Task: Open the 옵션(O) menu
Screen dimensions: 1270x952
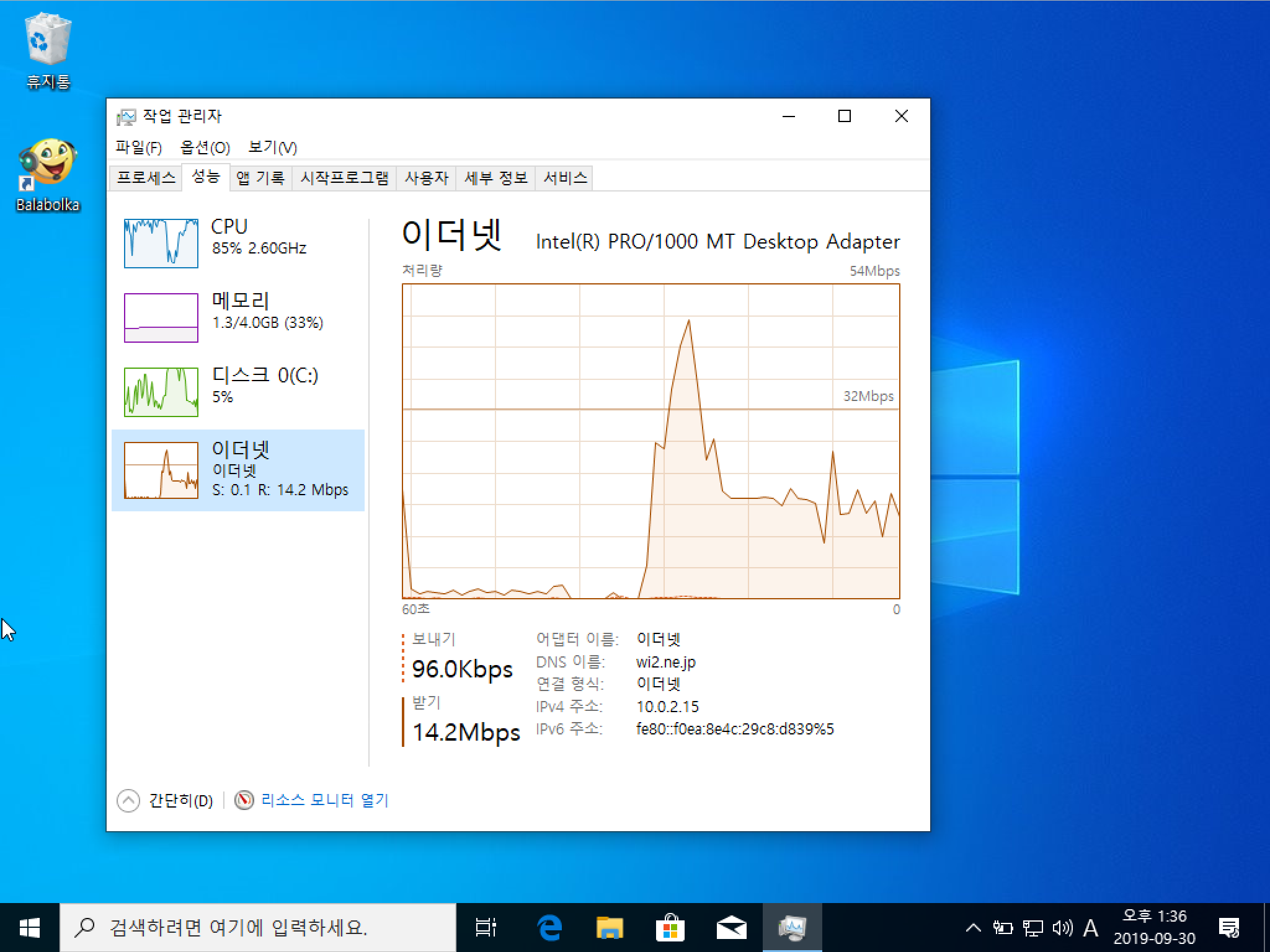Action: pos(205,148)
